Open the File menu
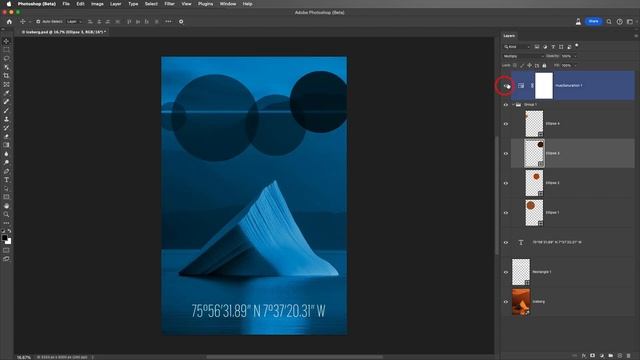640x360 pixels. coord(66,4)
